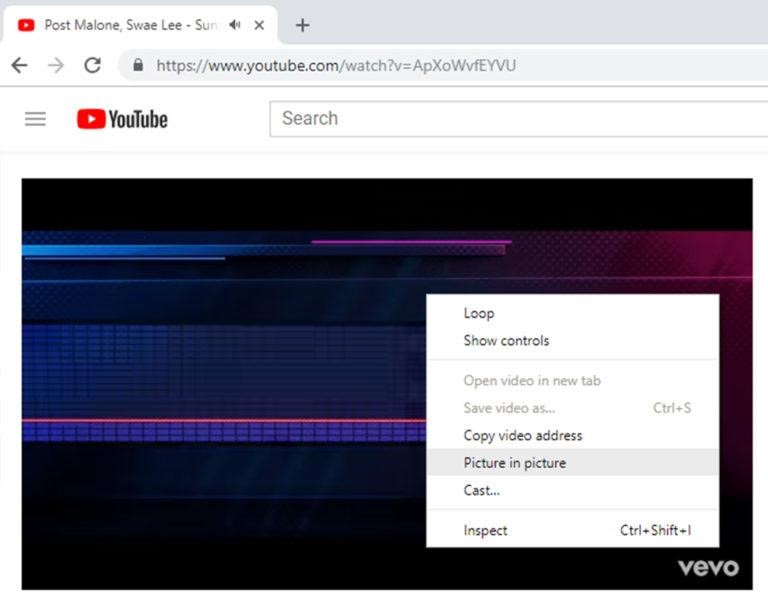Select Show controls in context menu
Screen dimensions: 768x598
pos(573,340)
